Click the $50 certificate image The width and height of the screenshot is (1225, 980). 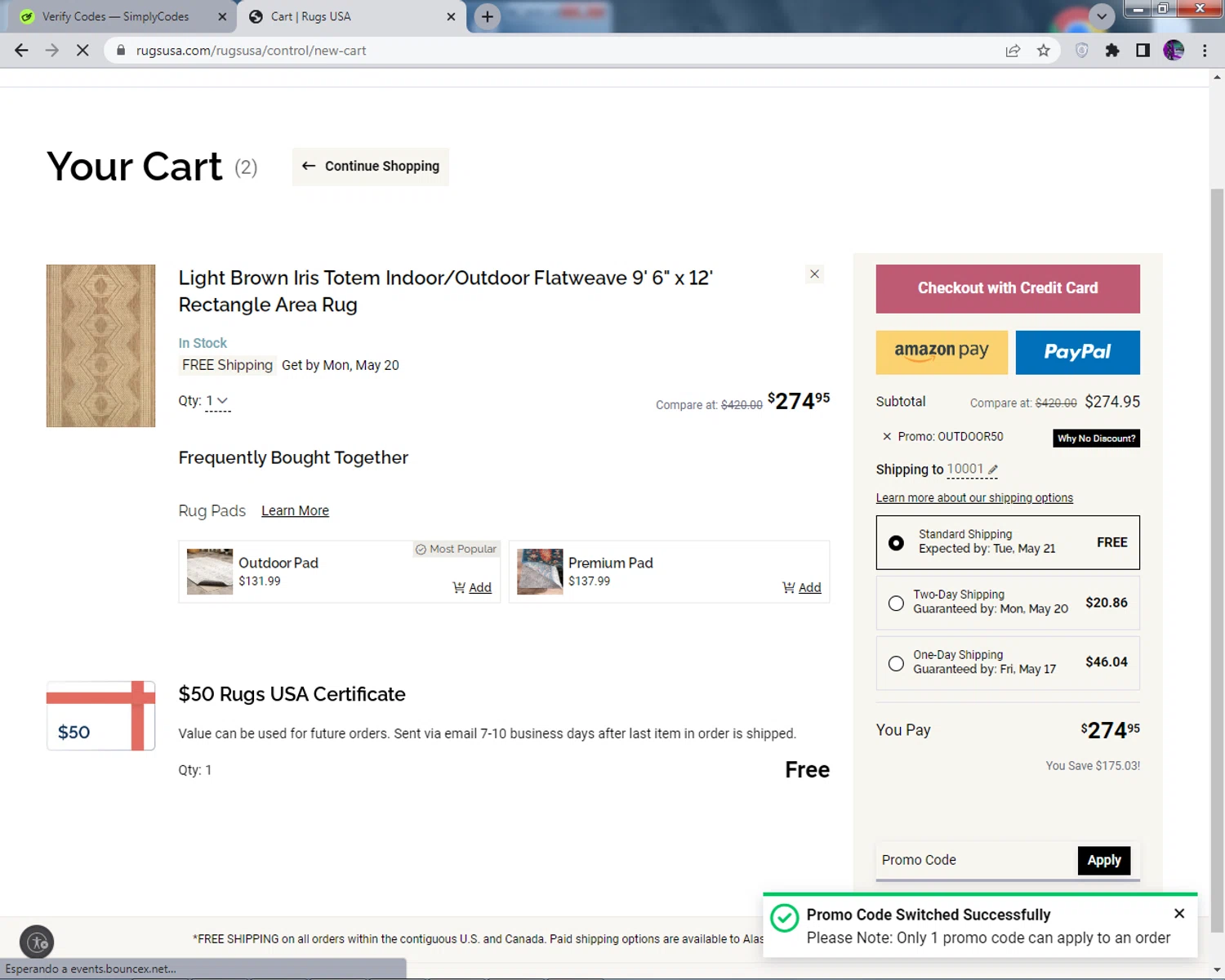tap(100, 715)
